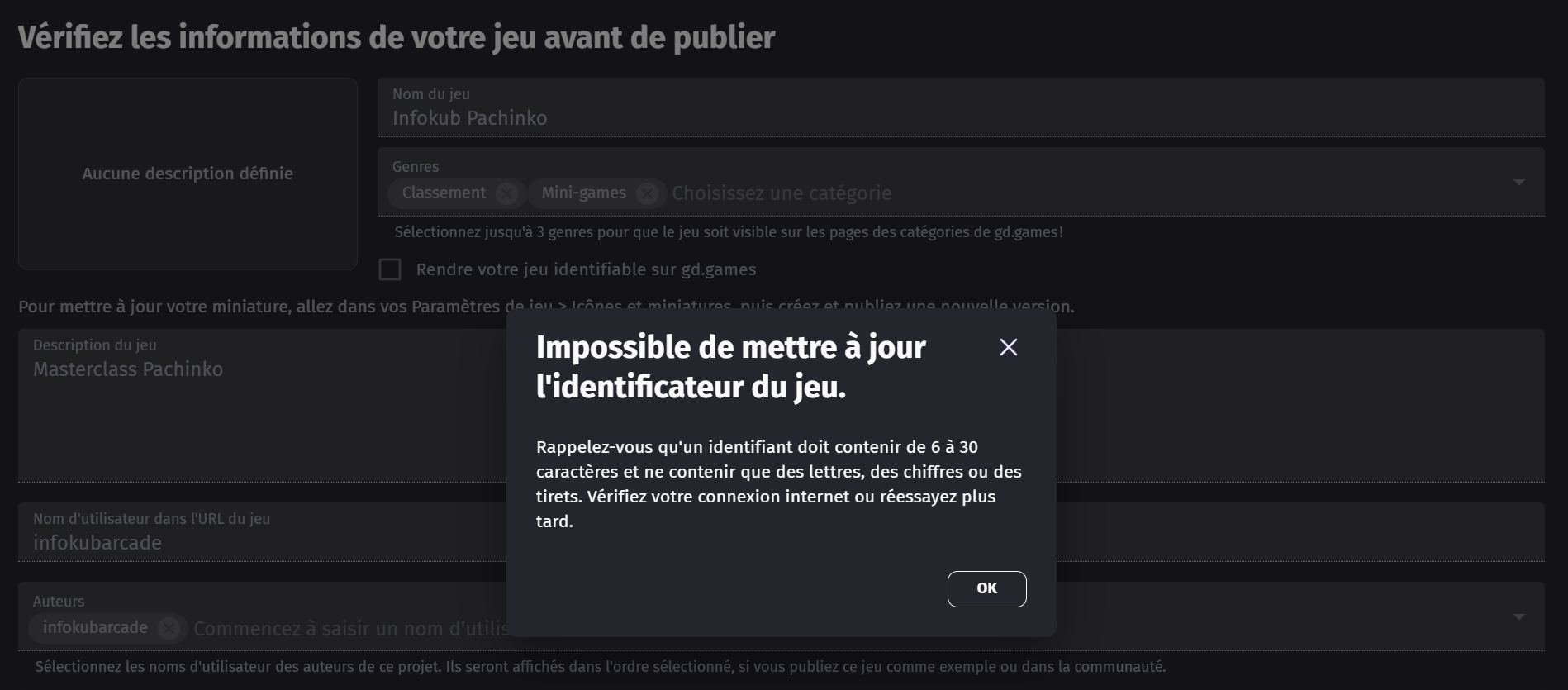Remove the Classement genre chip
Image resolution: width=1568 pixels, height=690 pixels.
click(506, 193)
